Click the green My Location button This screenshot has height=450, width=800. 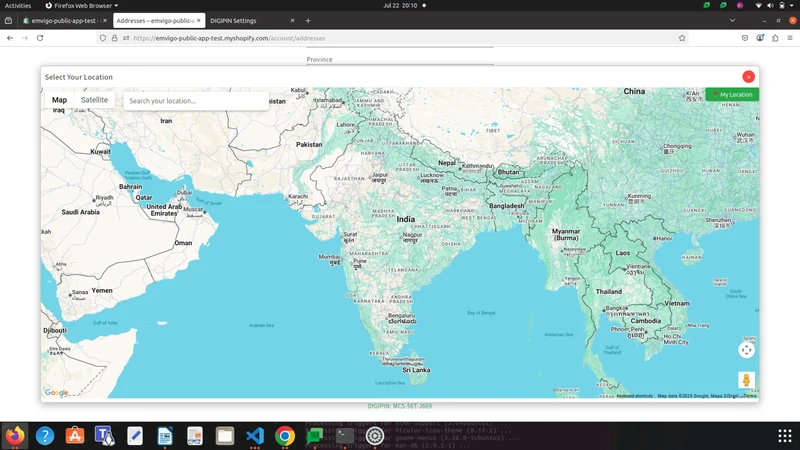click(x=732, y=94)
